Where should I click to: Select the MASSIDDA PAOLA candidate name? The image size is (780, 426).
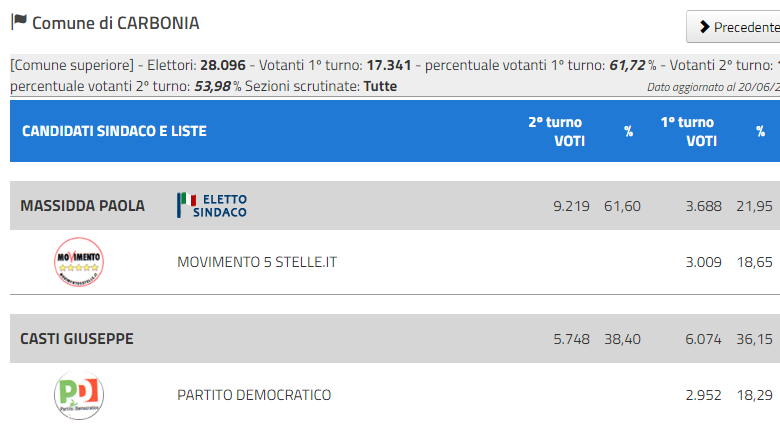(x=83, y=206)
